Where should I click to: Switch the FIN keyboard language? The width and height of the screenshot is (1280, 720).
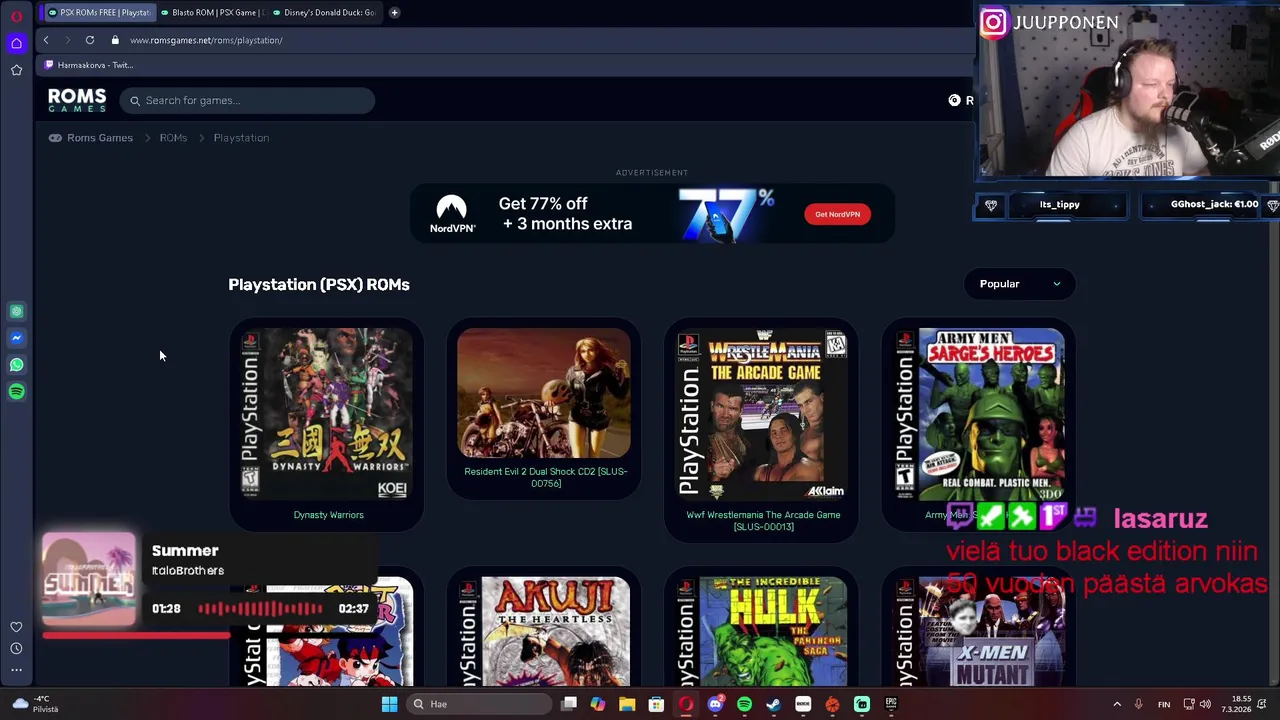(1164, 704)
